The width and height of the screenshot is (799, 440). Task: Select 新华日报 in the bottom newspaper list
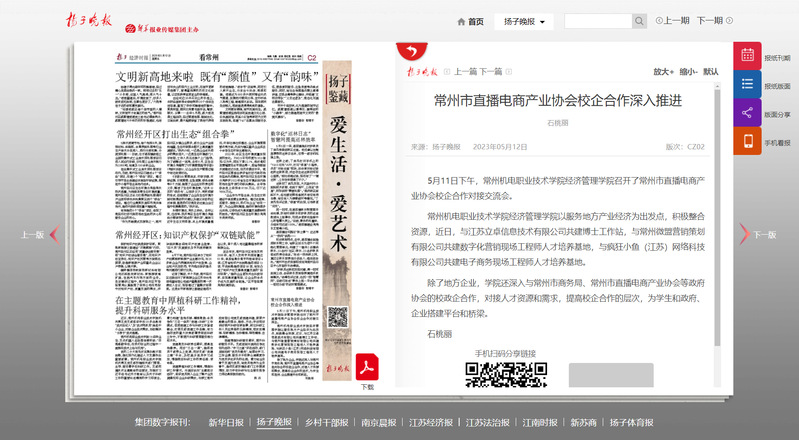(226, 422)
